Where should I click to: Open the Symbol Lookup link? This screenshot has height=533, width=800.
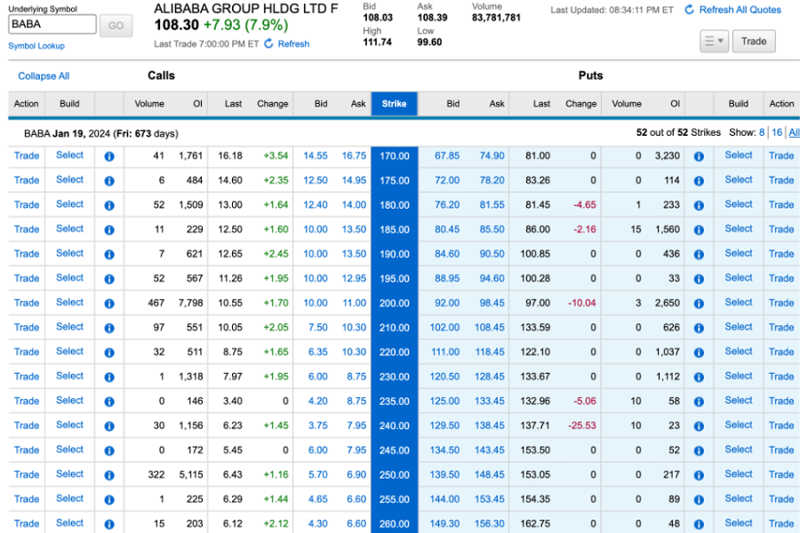click(36, 46)
